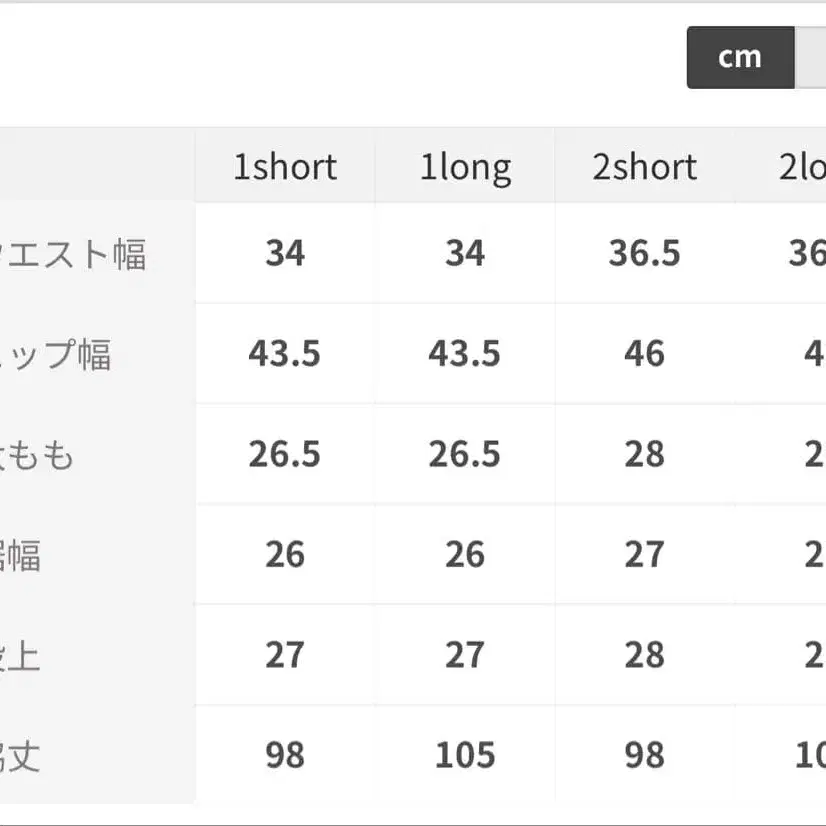Click the value 43.5 under 1long
Image resolution: width=826 pixels, height=826 pixels.
465,354
